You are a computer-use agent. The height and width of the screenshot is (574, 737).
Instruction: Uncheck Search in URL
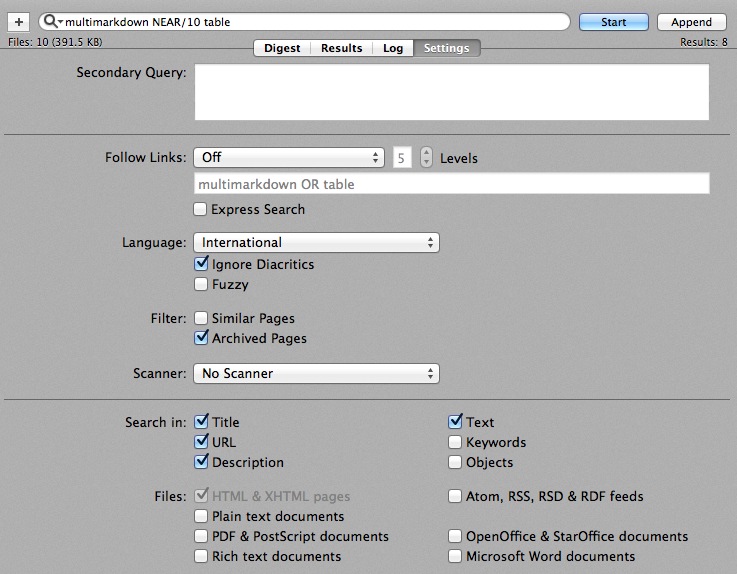pos(201,441)
